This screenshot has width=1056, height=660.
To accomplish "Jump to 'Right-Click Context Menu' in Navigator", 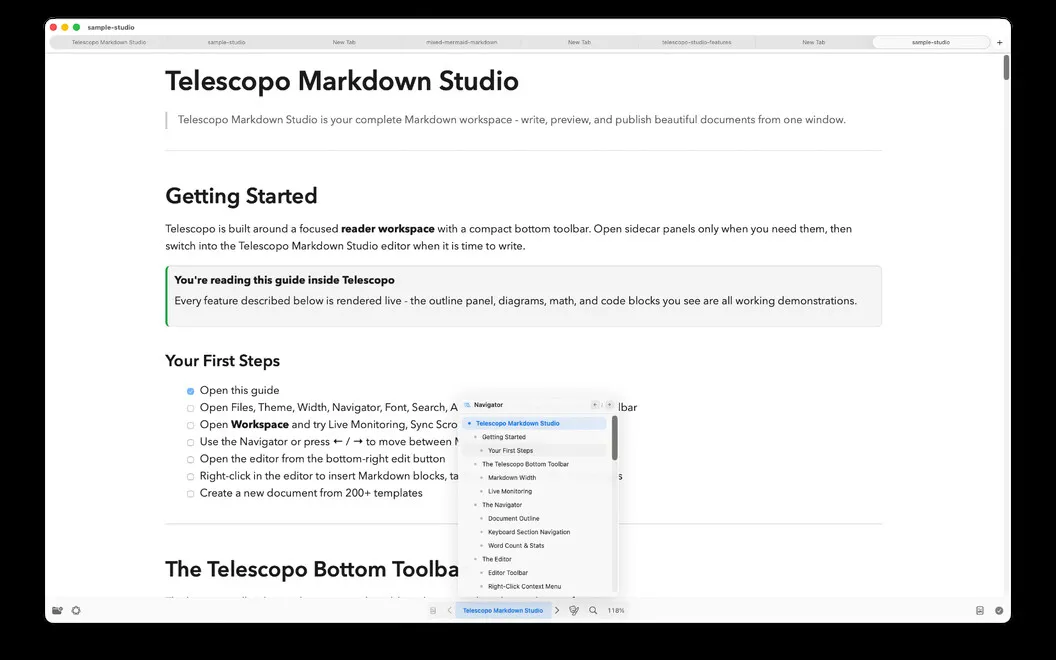I will [x=535, y=587].
